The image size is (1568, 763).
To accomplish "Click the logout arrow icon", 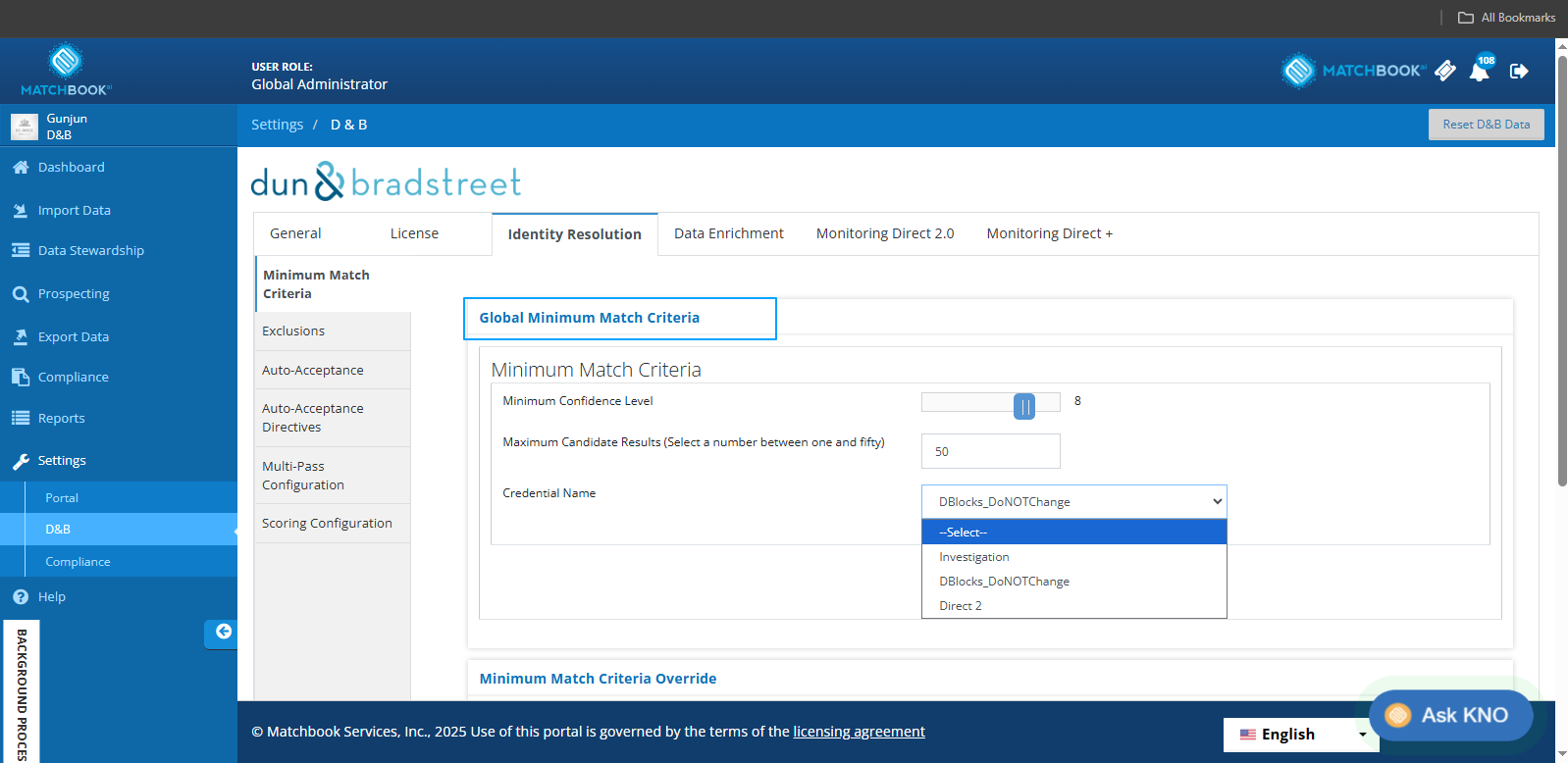I will (1519, 71).
